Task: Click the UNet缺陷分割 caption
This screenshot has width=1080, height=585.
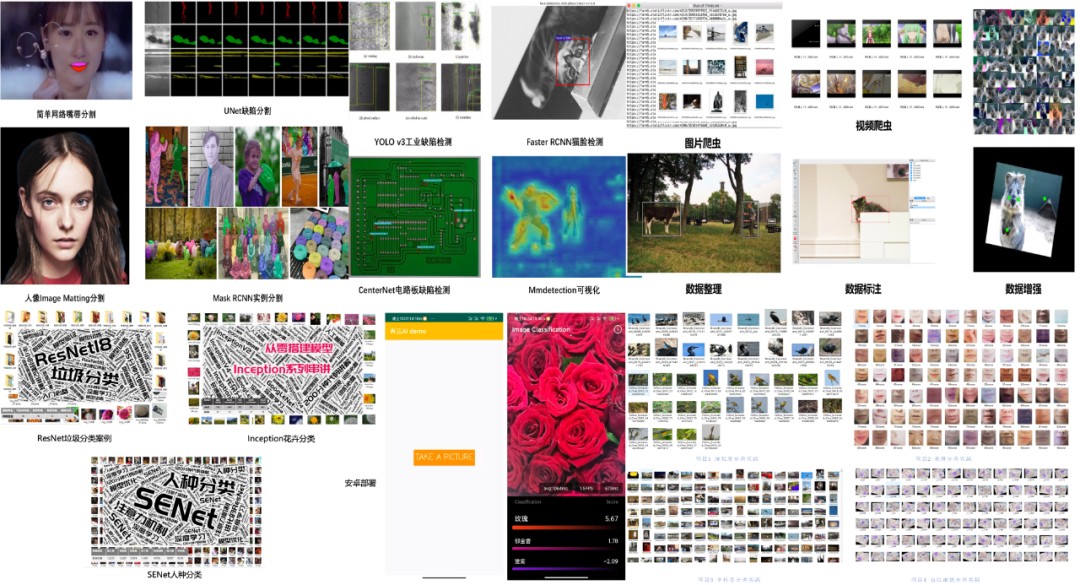Action: pyautogui.click(x=247, y=111)
